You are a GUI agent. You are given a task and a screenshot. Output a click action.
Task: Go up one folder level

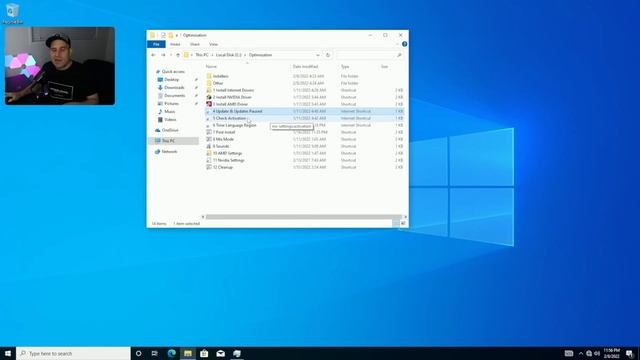tap(178, 55)
